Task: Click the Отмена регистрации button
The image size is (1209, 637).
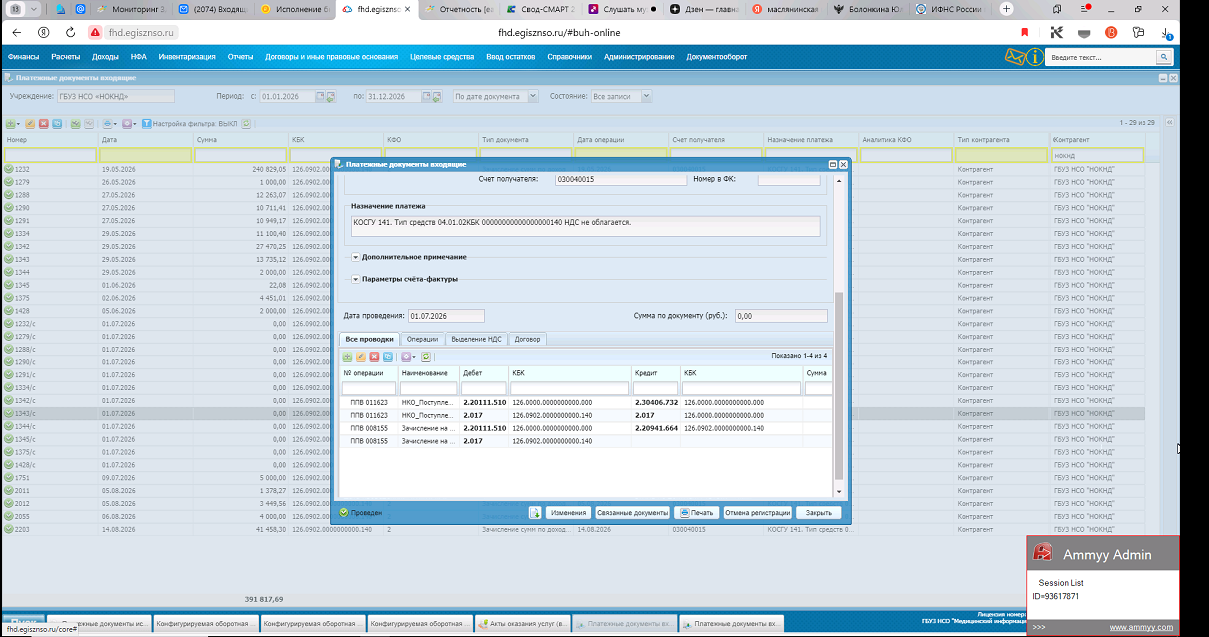Action: pyautogui.click(x=758, y=512)
